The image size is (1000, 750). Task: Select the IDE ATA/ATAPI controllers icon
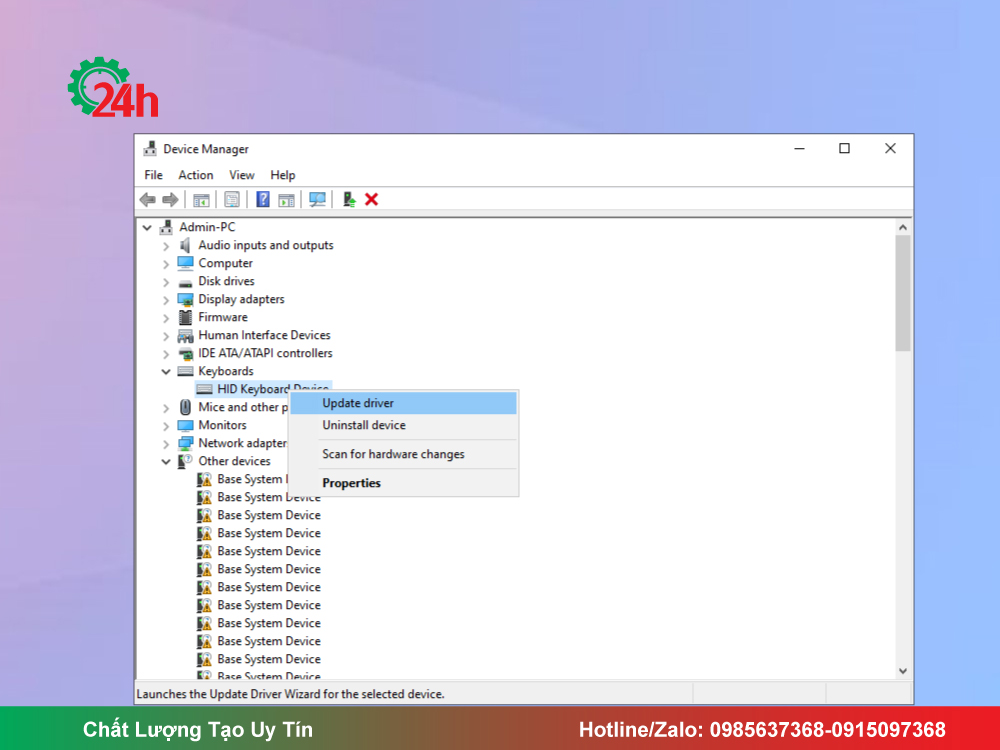click(185, 353)
